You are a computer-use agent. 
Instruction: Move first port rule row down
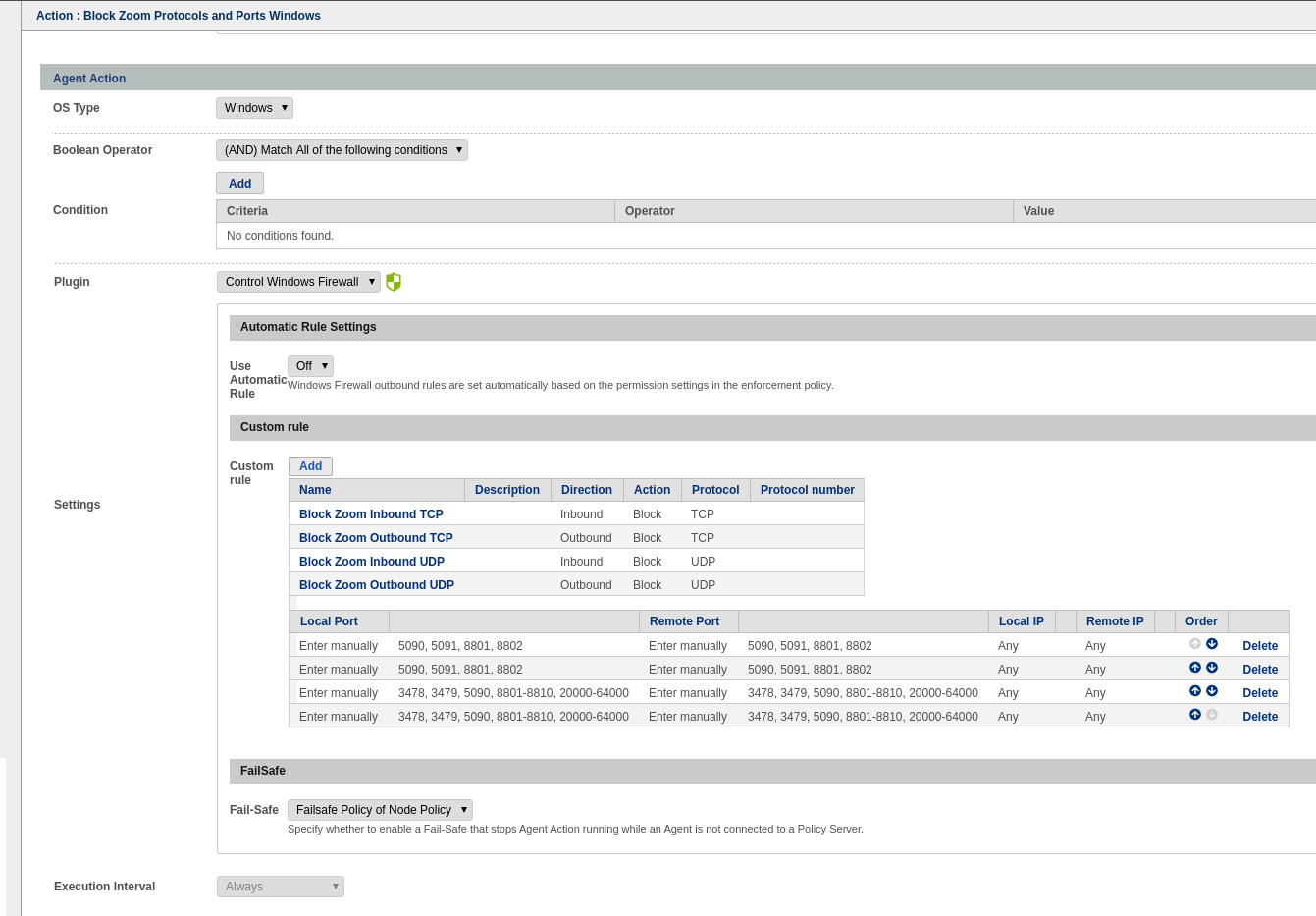click(x=1212, y=644)
